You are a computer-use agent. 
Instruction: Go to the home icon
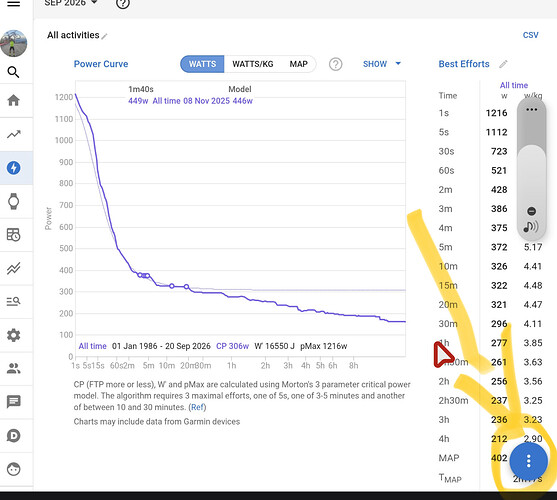[13, 100]
